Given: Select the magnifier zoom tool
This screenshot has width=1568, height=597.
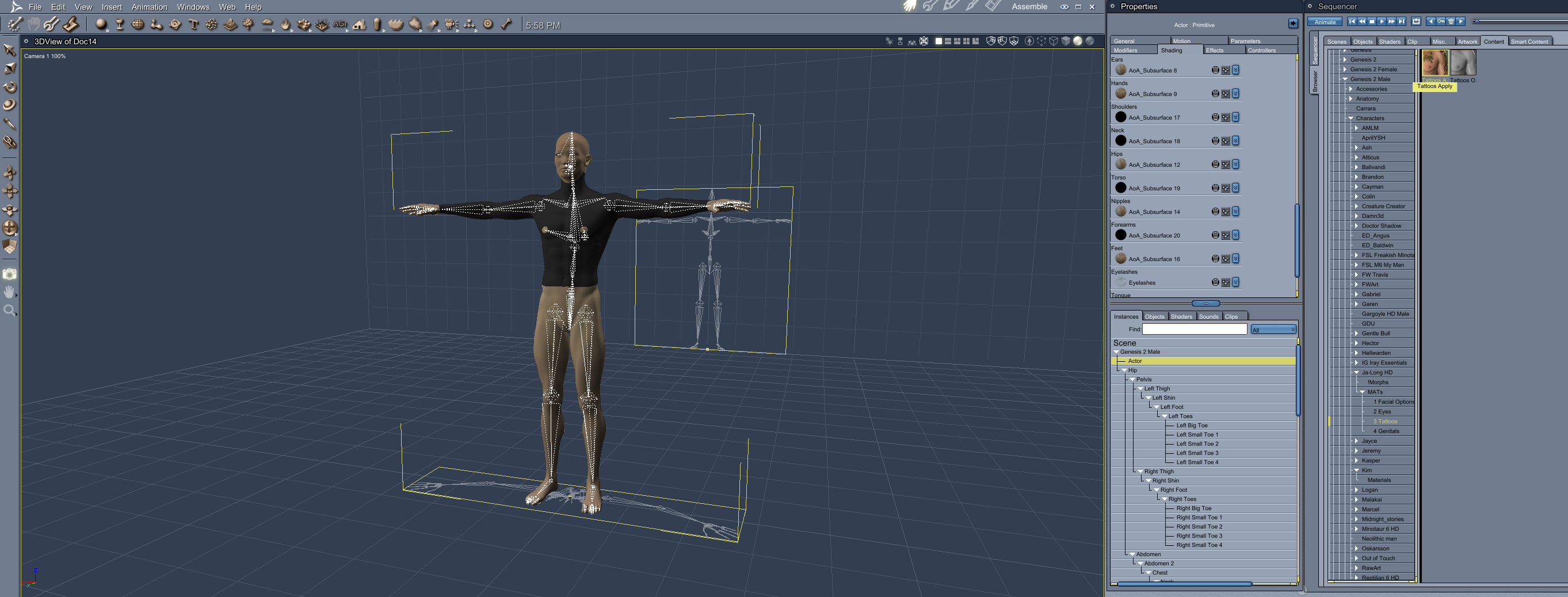Looking at the screenshot, I should [10, 311].
